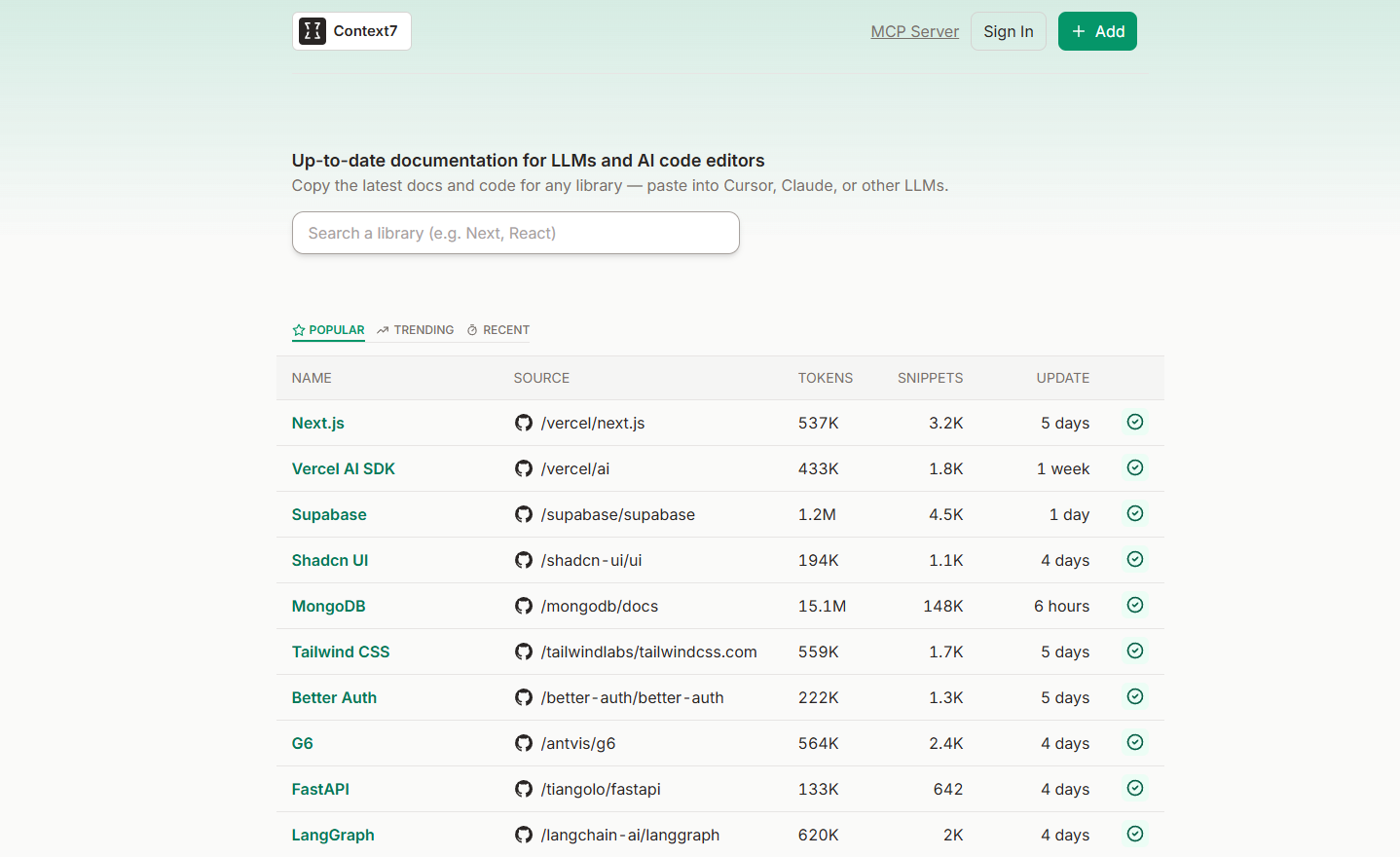Click the check status icon in Supabase row
This screenshot has width=1400, height=857.
(x=1135, y=513)
